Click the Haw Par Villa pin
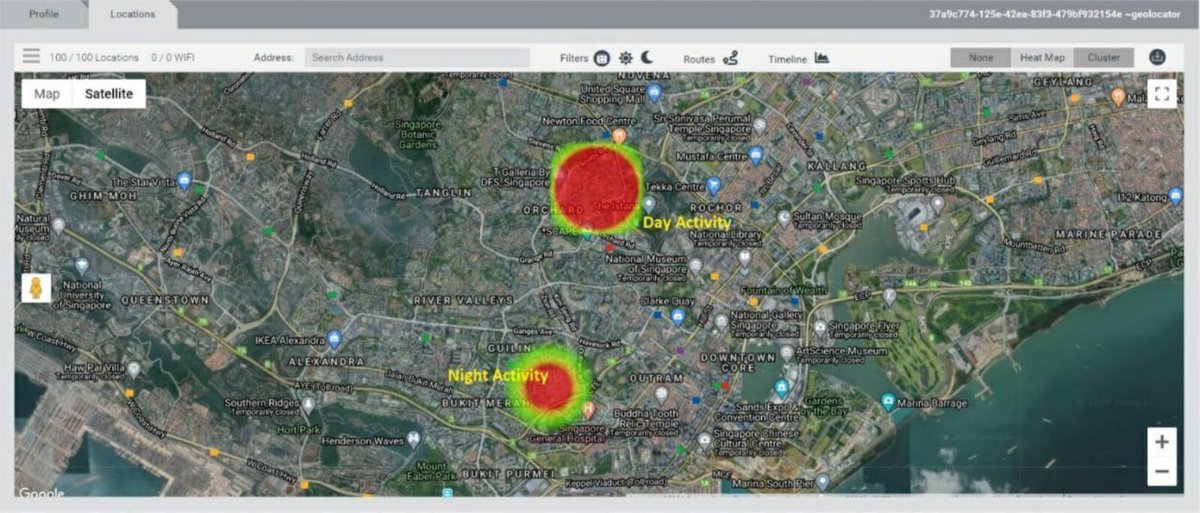 pos(133,370)
